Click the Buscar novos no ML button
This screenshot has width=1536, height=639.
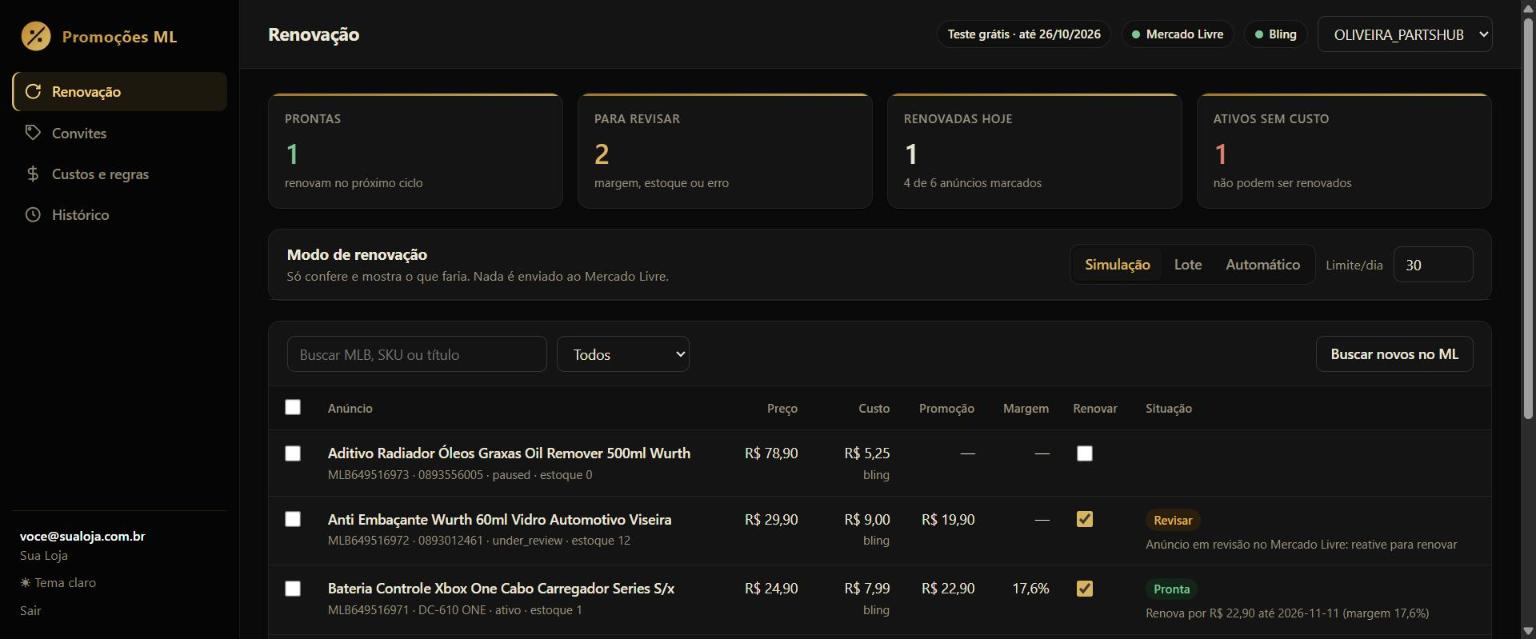(x=1394, y=354)
